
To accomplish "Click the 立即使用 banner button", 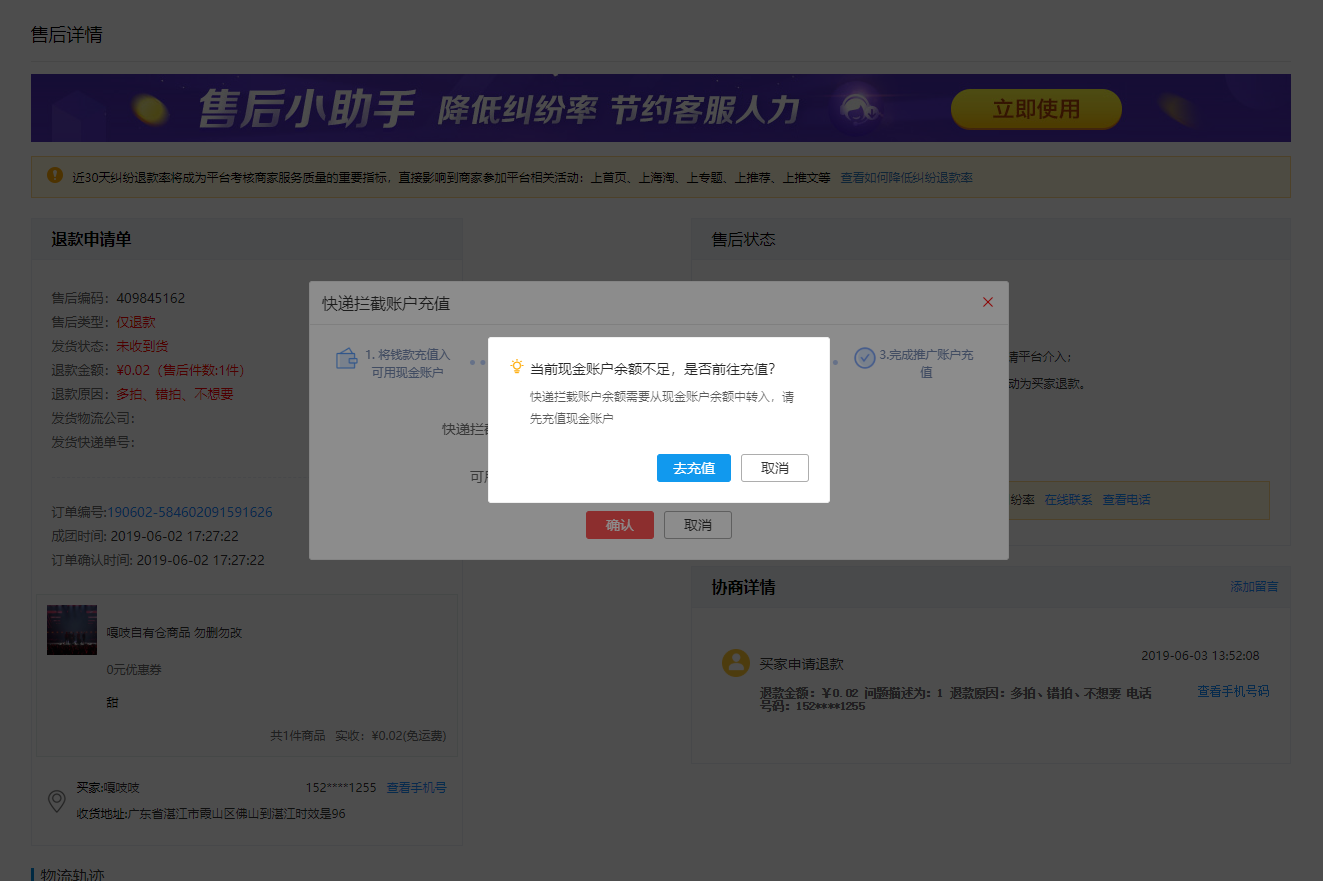I will tap(1036, 109).
